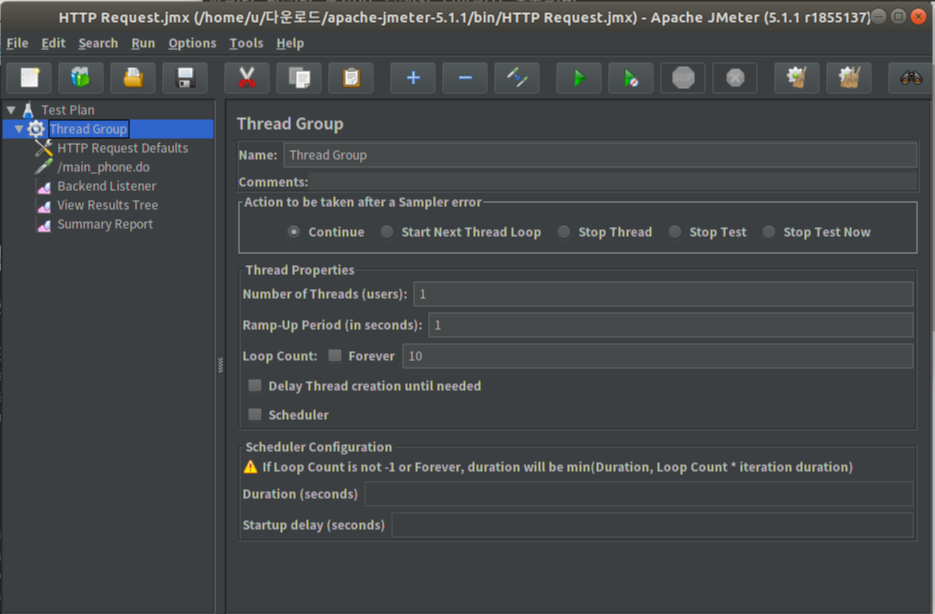The height and width of the screenshot is (614, 935).
Task: Click the Clear All results icon
Action: [x=849, y=78]
